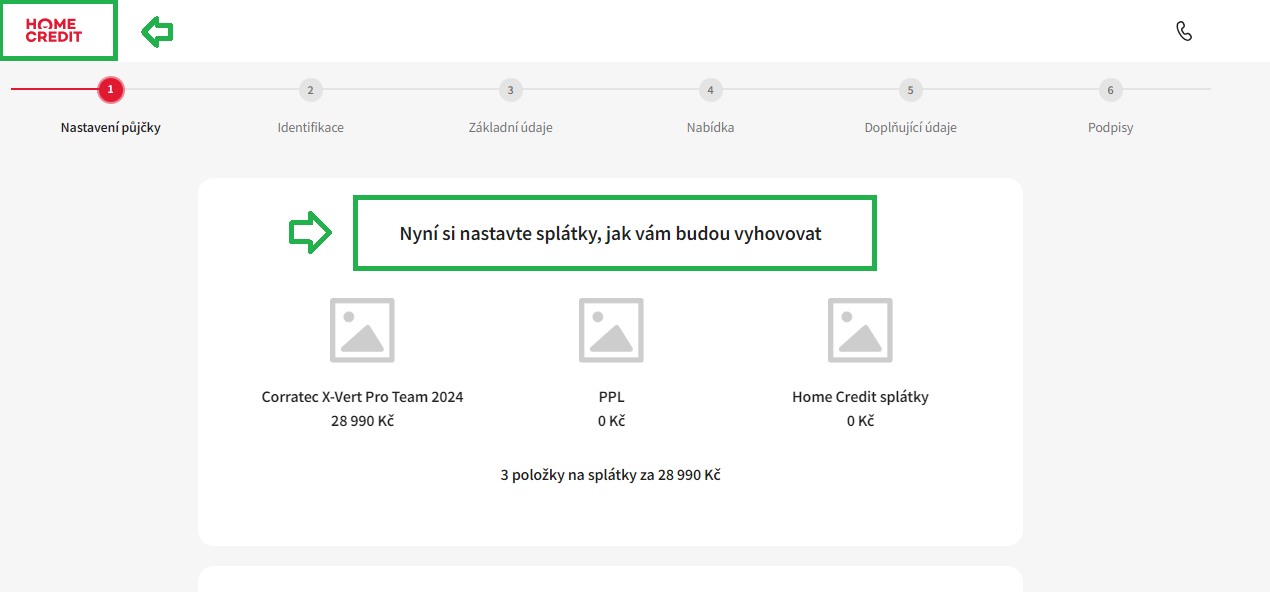Click the Home Credit splátky item name
The image size is (1270, 592).
[860, 397]
